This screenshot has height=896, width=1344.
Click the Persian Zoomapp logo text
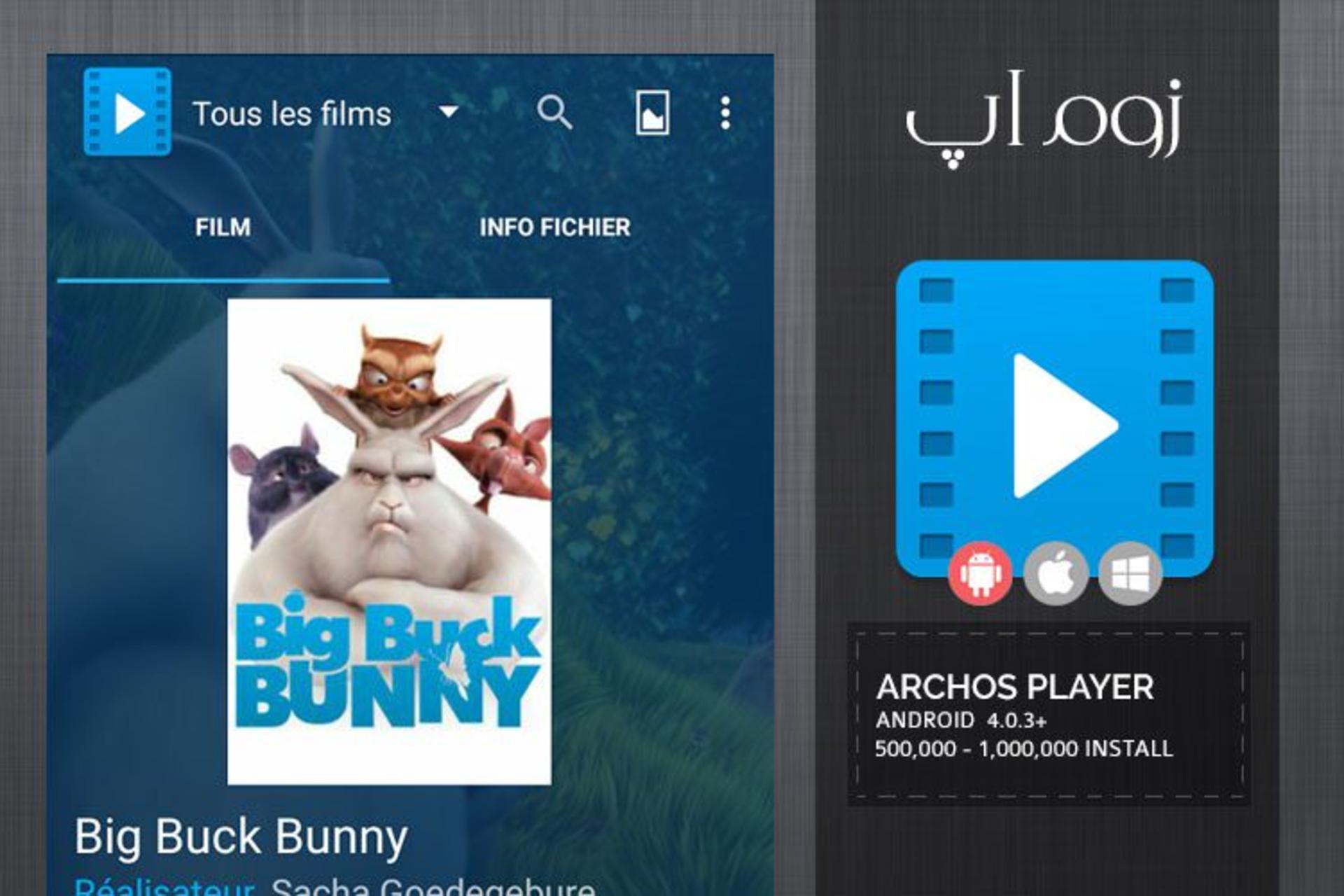tap(1043, 119)
